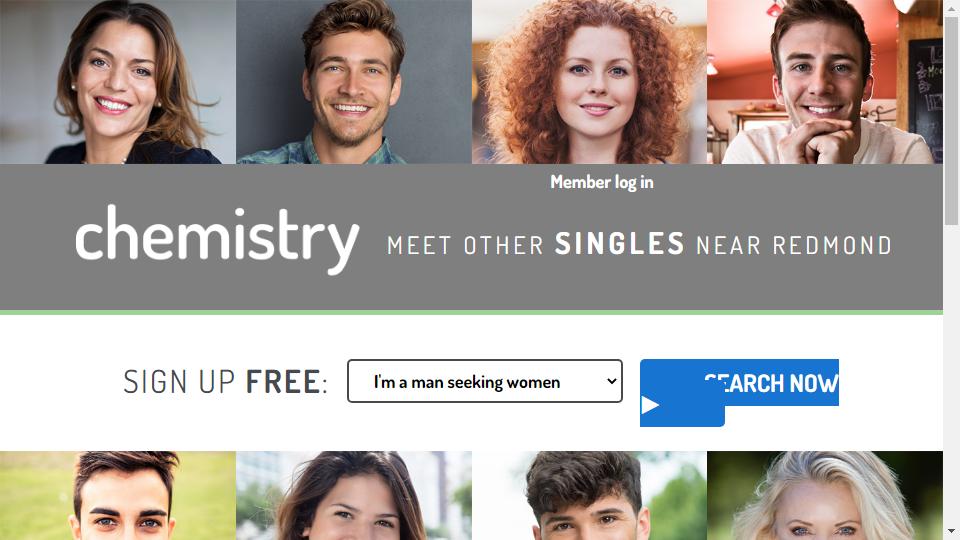Select the brunette woman's photo at top left
This screenshot has height=540, width=960.
point(118,81)
